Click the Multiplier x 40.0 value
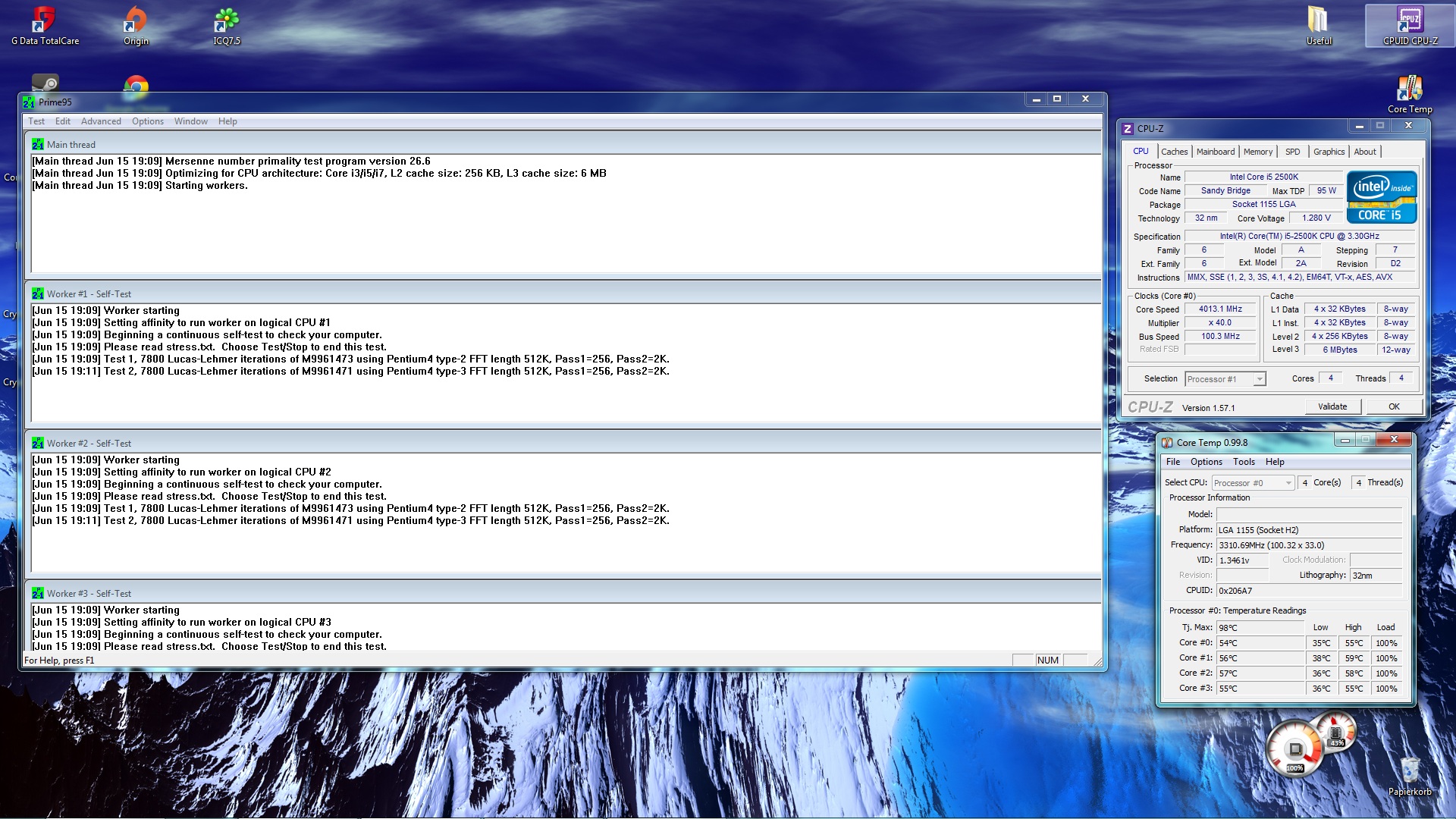This screenshot has width=1456, height=819. click(x=1220, y=323)
